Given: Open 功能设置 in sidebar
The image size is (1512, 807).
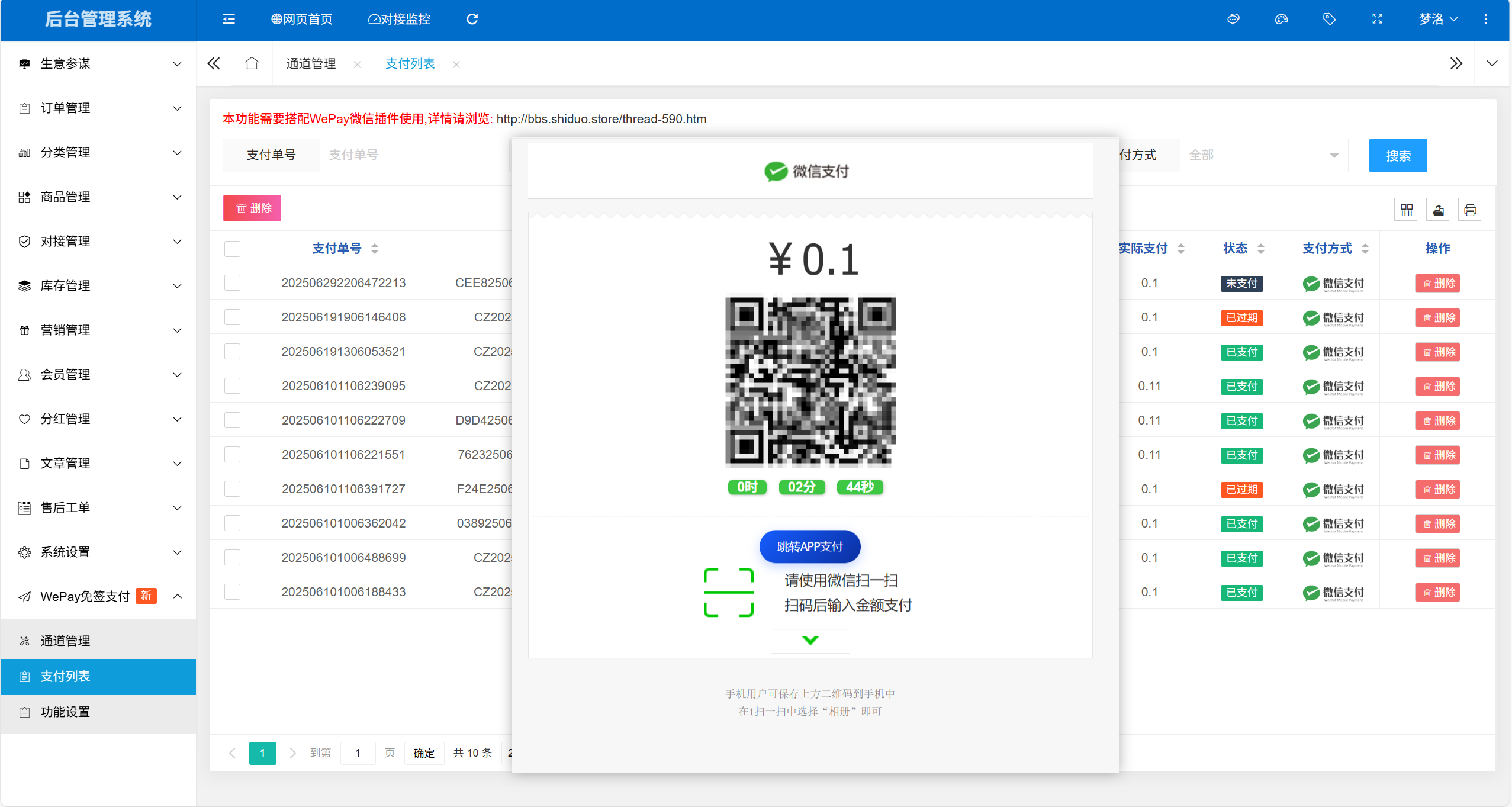Looking at the screenshot, I should [x=65, y=712].
